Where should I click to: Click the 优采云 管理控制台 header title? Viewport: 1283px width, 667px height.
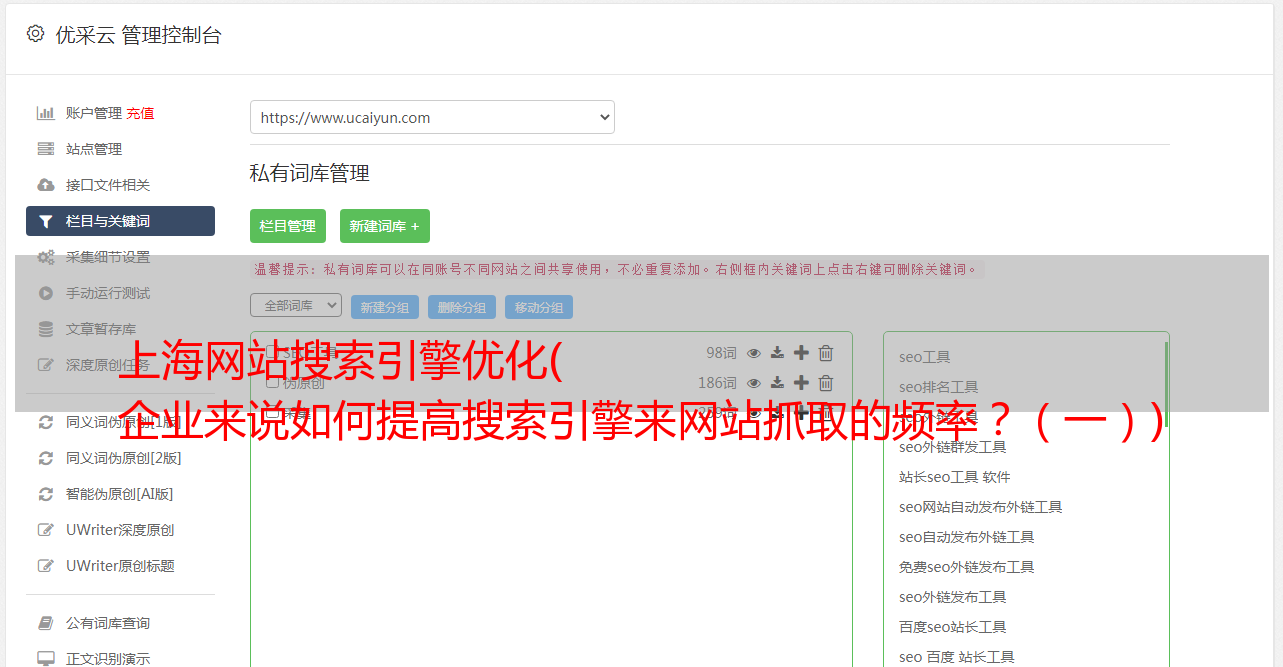point(138,35)
